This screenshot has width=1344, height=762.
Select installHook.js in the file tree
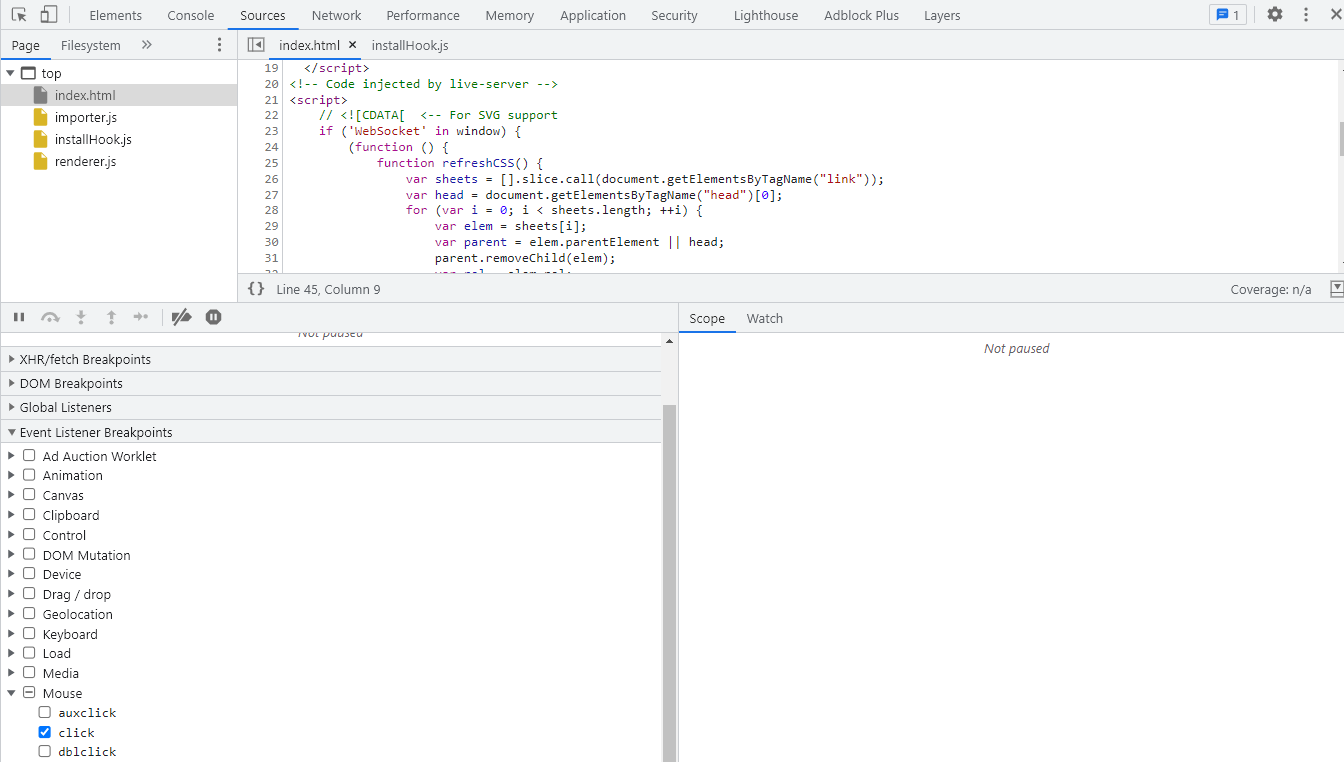[x=118, y=139]
